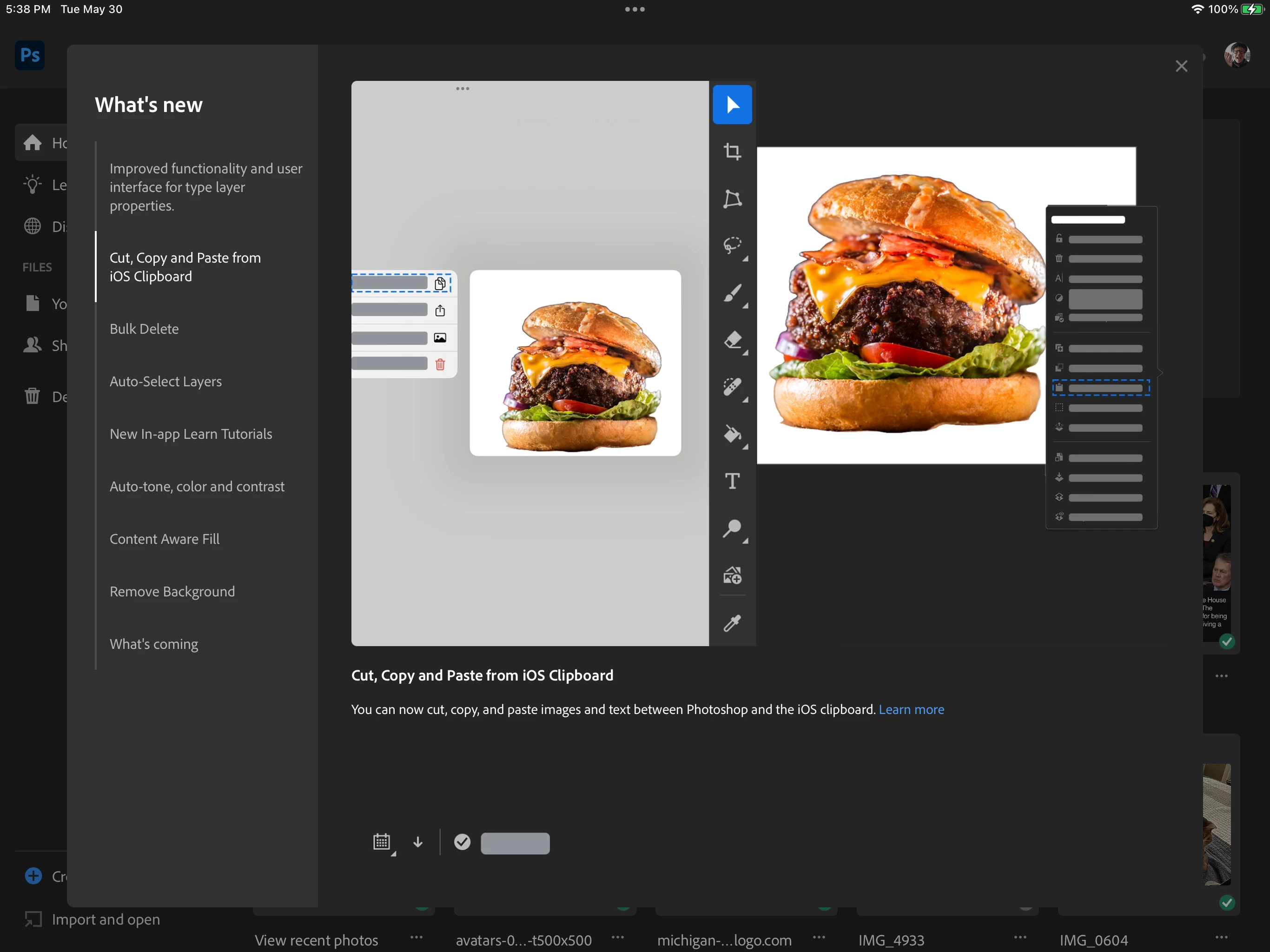Click the Place Image tool icon
This screenshot has height=952, width=1270.
coord(732,575)
